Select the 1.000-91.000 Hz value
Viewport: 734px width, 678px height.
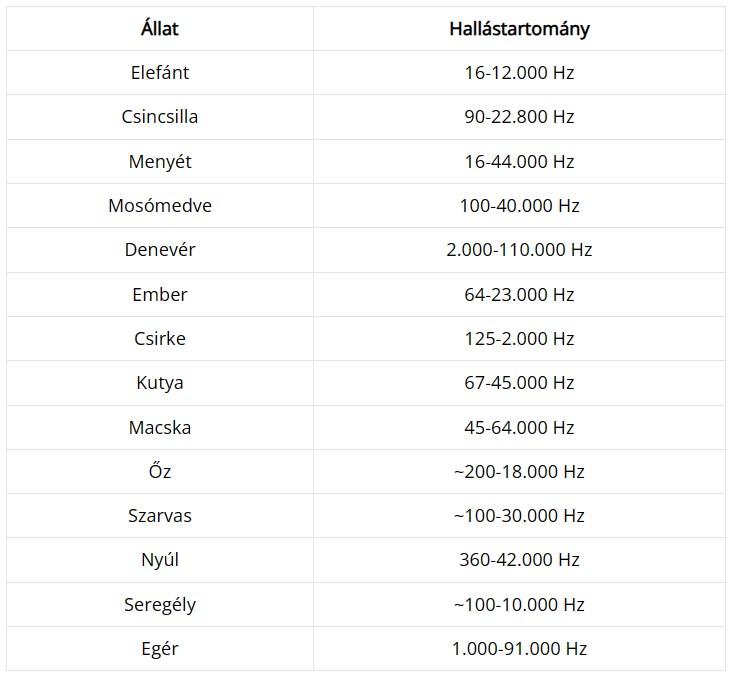pyautogui.click(x=519, y=649)
